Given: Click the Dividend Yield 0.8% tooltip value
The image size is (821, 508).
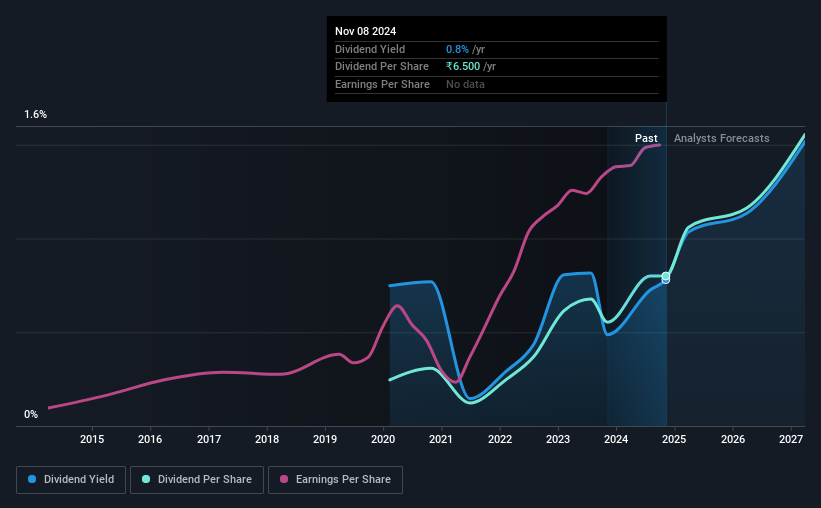Looking at the screenshot, I should click(457, 49).
